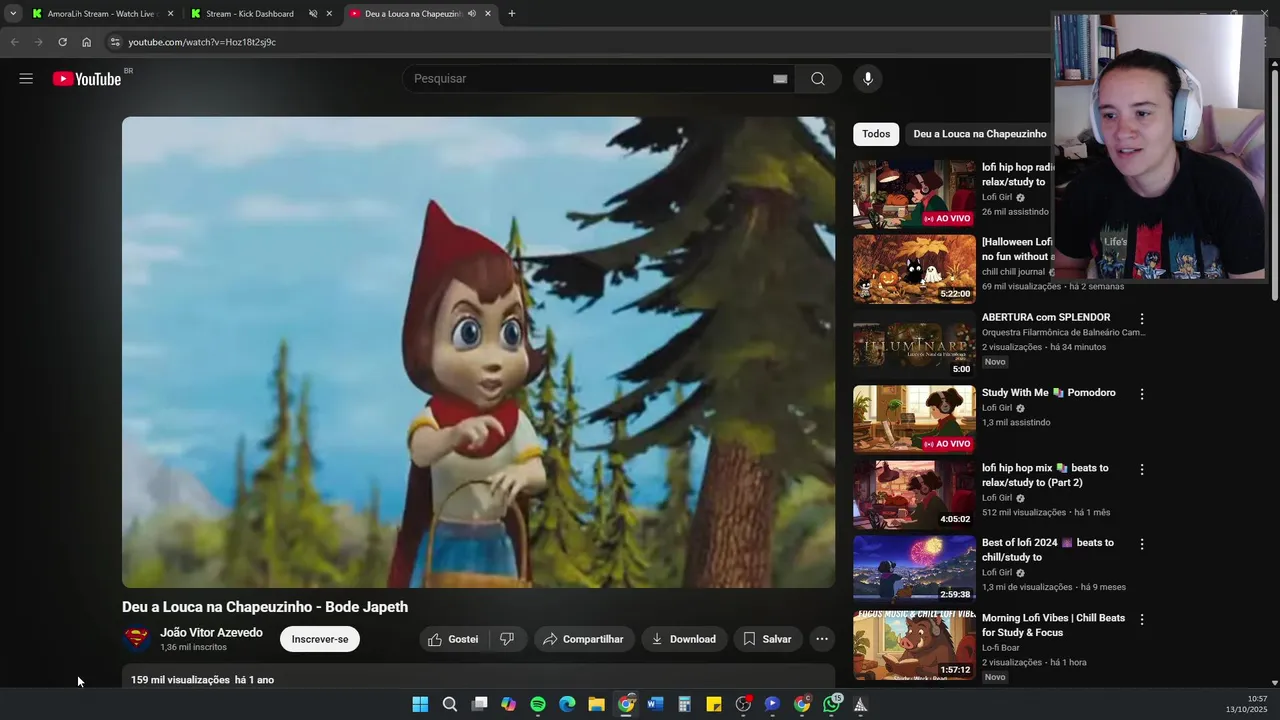Screen dimensions: 1280x720
Task: Click João Vitor Azevedo channel avatar
Action: coord(136,639)
